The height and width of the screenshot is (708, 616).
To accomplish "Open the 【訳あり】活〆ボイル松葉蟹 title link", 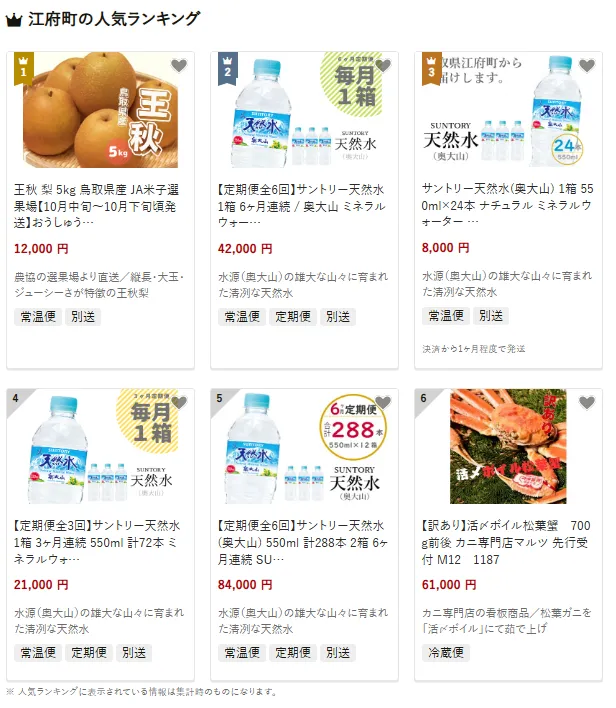I will click(x=506, y=542).
